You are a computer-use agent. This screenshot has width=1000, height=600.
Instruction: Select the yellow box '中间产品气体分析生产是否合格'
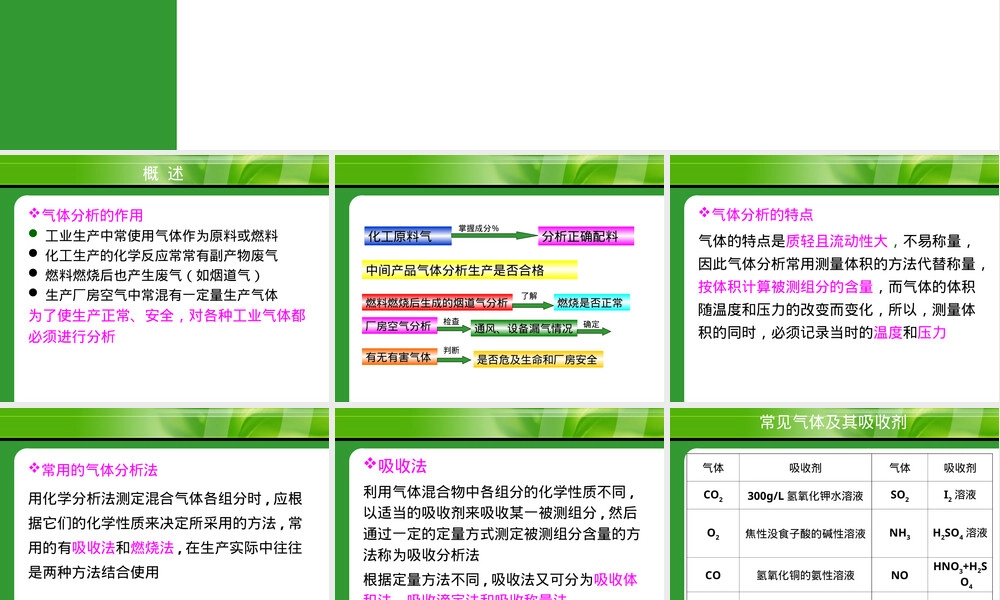point(469,270)
